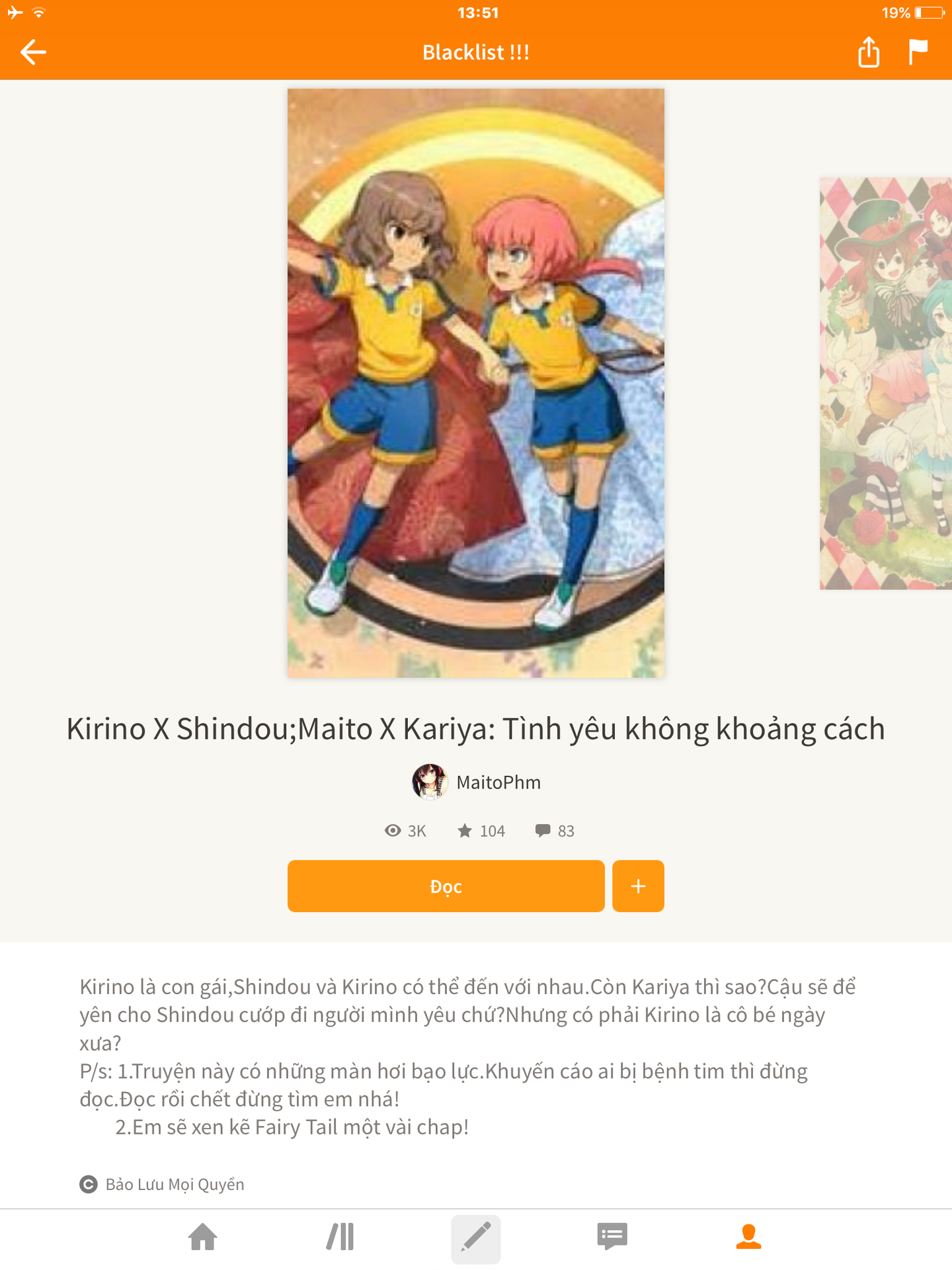Open the Library books icon
This screenshot has height=1270, width=952.
340,1237
